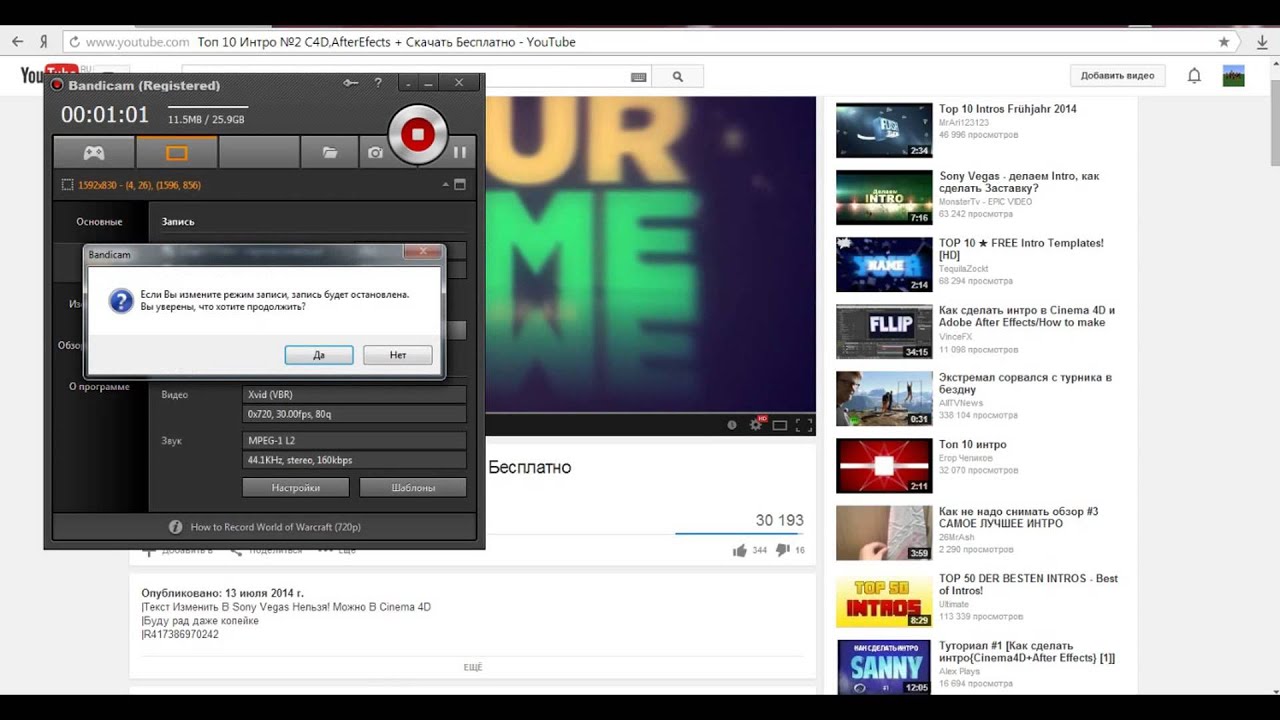The width and height of the screenshot is (1280, 720).
Task: Toggle theater mode in the player
Action: tap(780, 425)
